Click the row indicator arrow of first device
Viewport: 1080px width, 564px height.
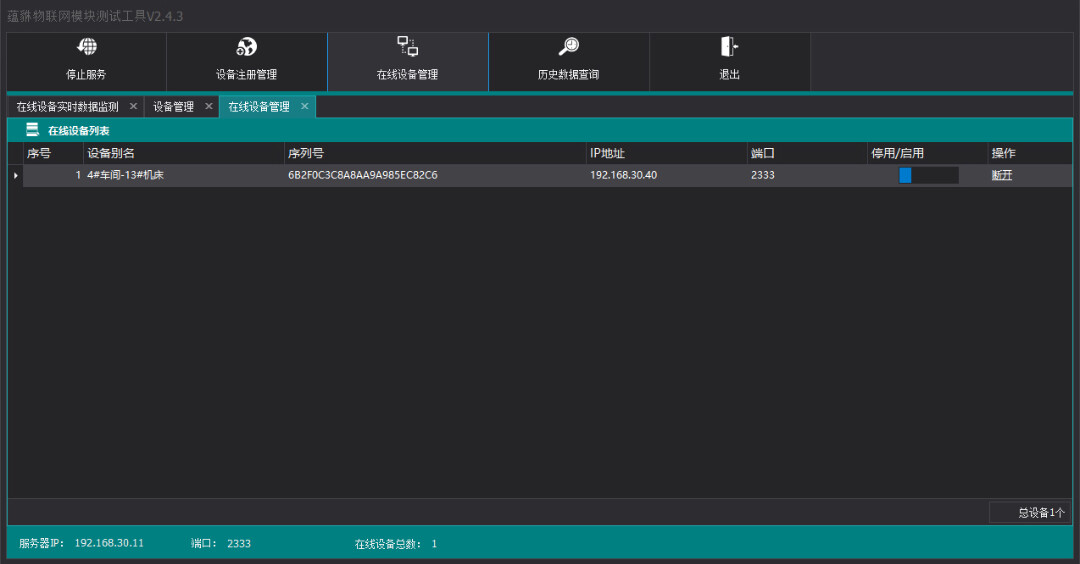click(x=15, y=175)
